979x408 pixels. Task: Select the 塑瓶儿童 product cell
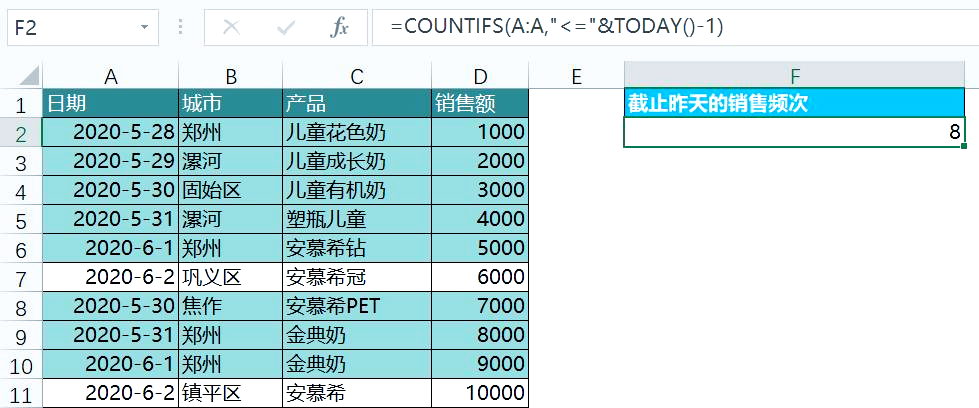pyautogui.click(x=357, y=219)
